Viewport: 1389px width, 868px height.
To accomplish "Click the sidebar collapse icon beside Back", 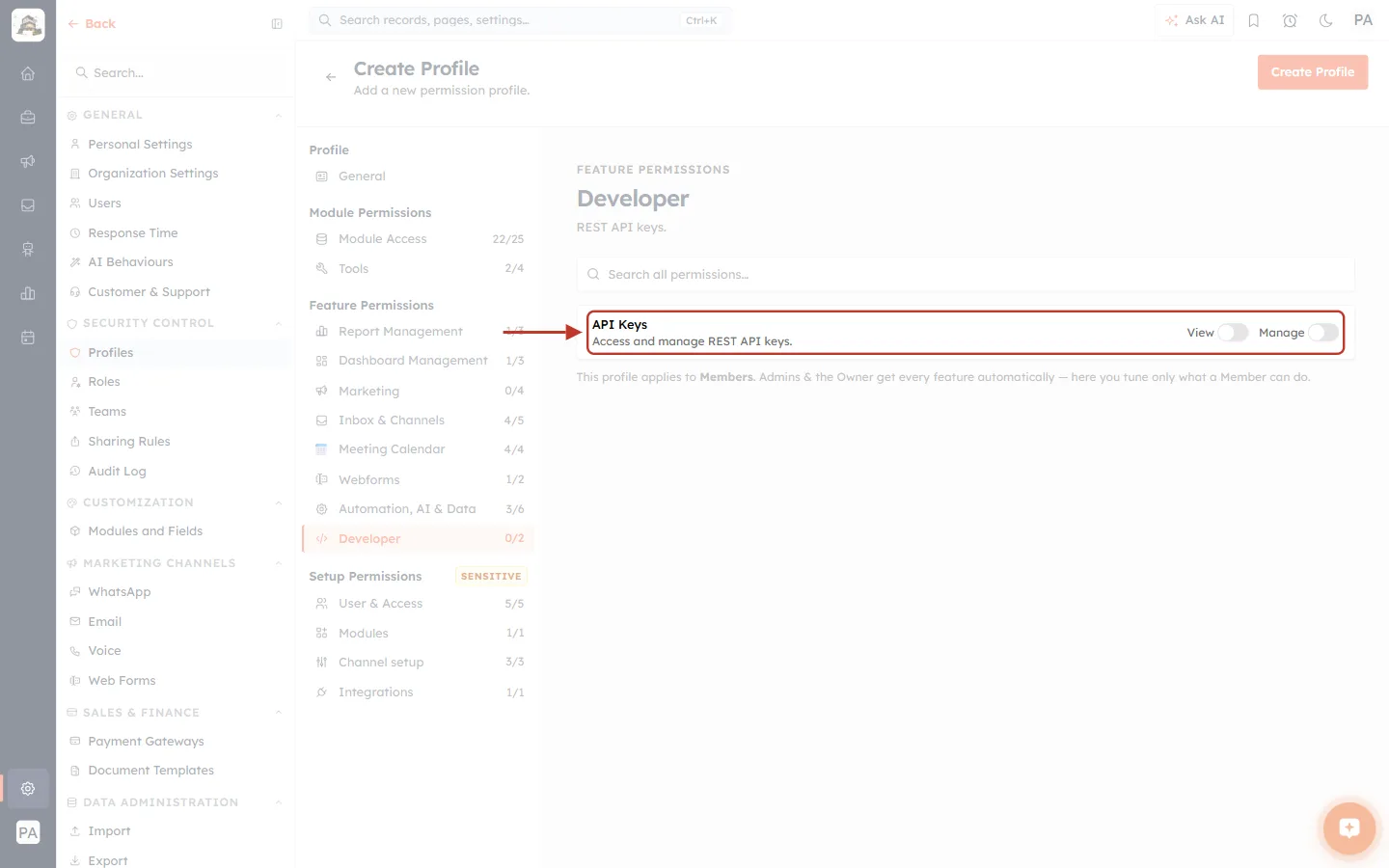I will pyautogui.click(x=277, y=24).
